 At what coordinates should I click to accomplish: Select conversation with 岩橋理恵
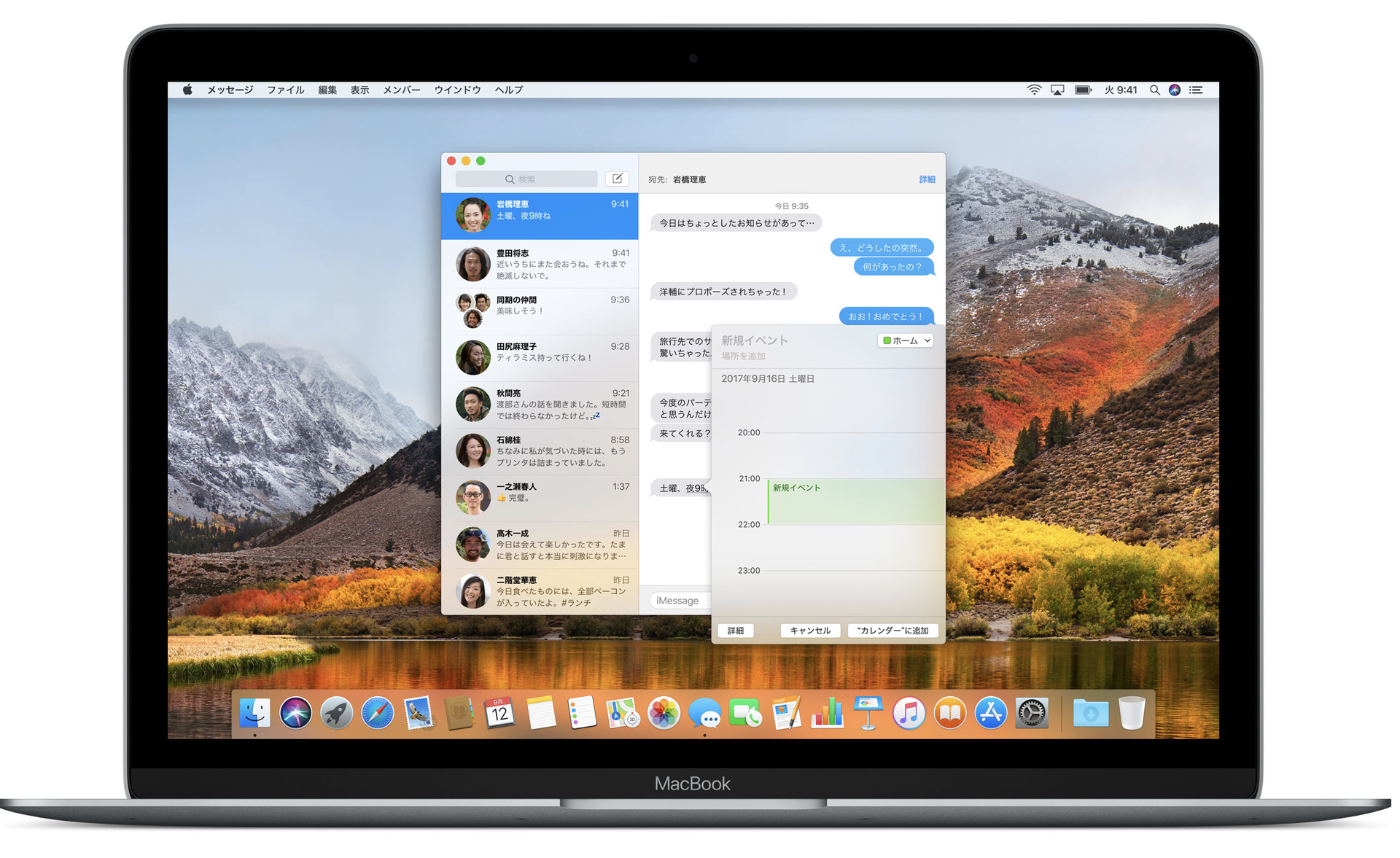540,216
